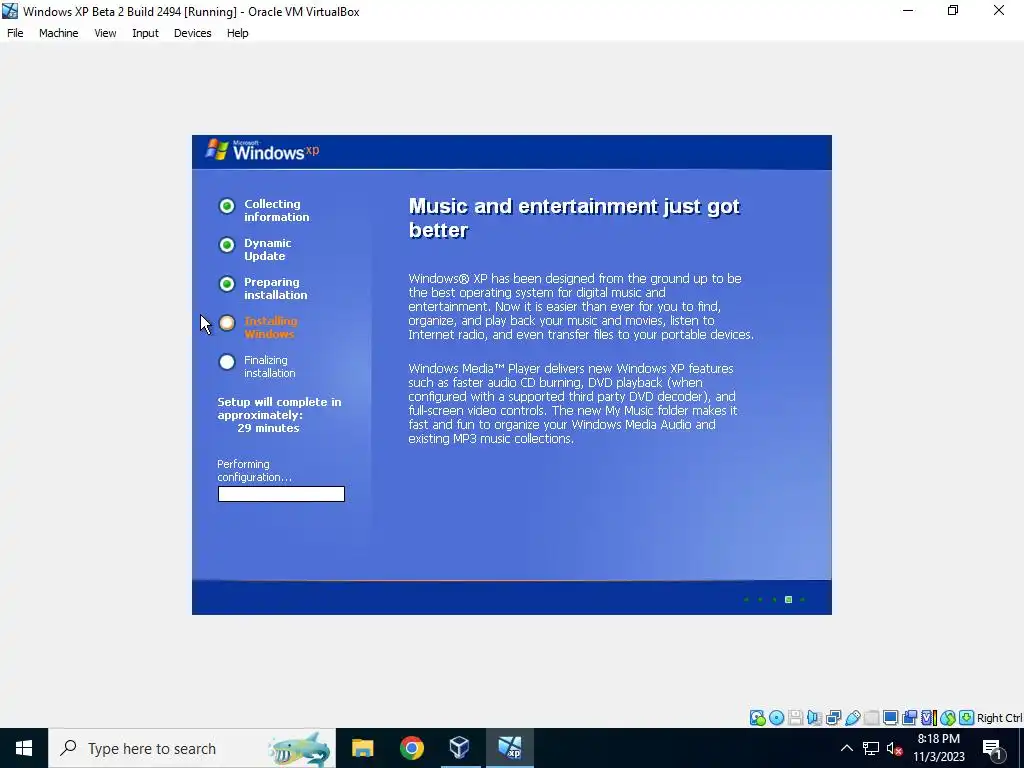The height and width of the screenshot is (768, 1024).
Task: Click the shark search highlight image
Action: coord(300,749)
